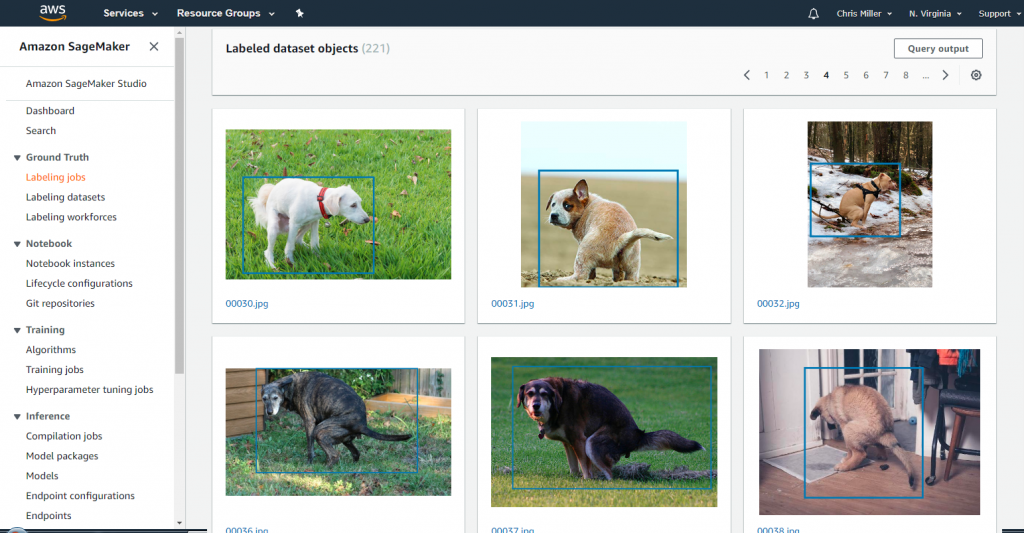
Task: Open the N. Virginia region selector
Action: 935,13
